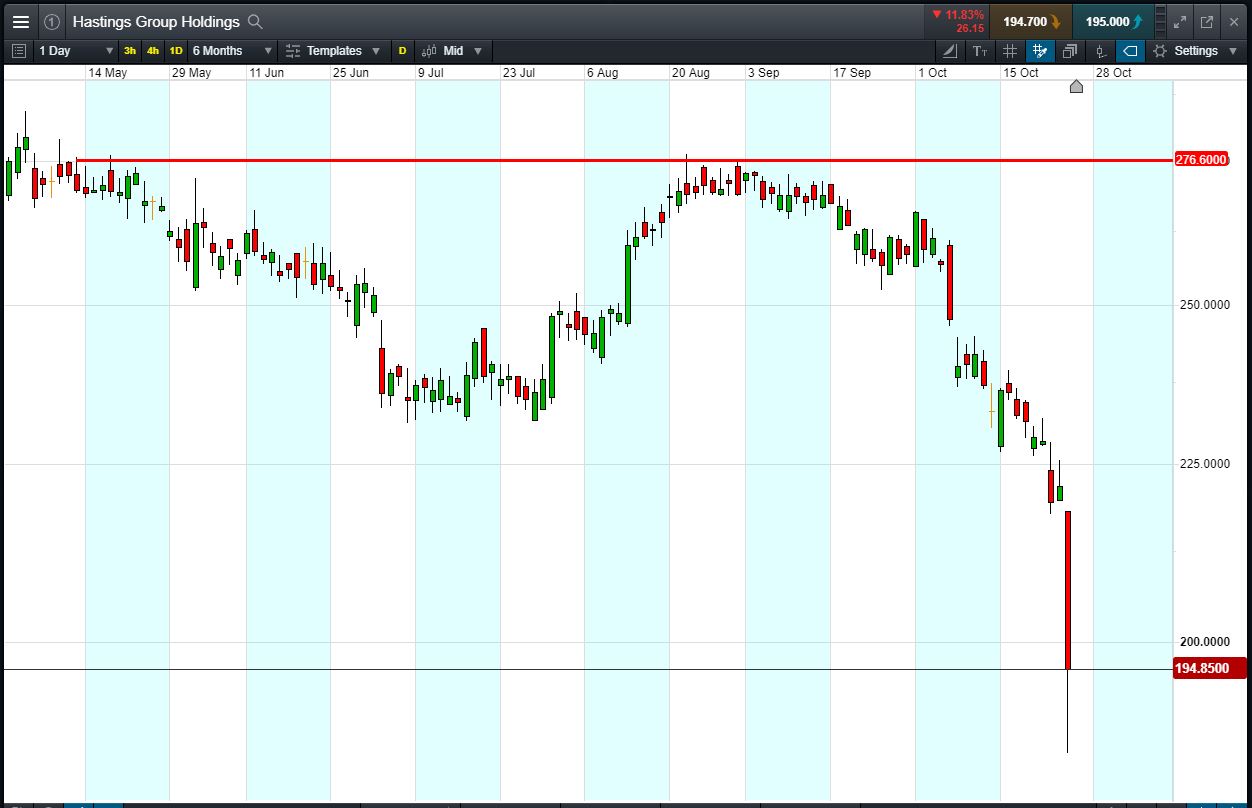Click the candlestick order marker icon
The height and width of the screenshot is (808, 1252).
[1101, 51]
